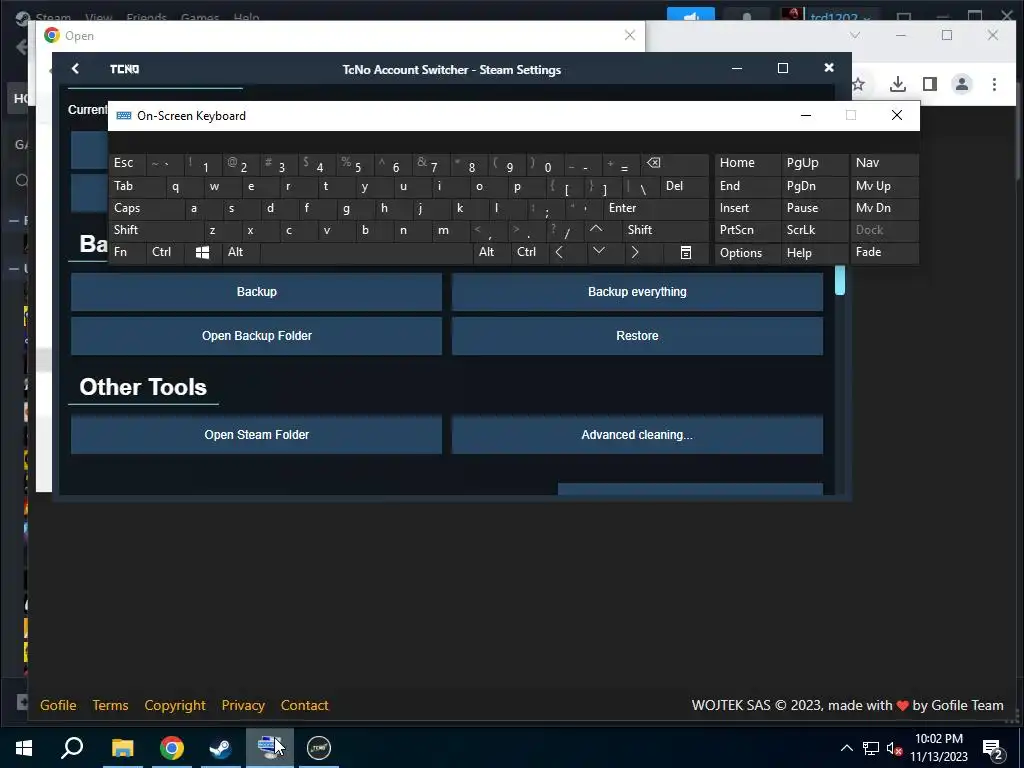This screenshot has height=768, width=1024.
Task: Click the spacebar on On-Screen Keyboard
Action: point(366,252)
